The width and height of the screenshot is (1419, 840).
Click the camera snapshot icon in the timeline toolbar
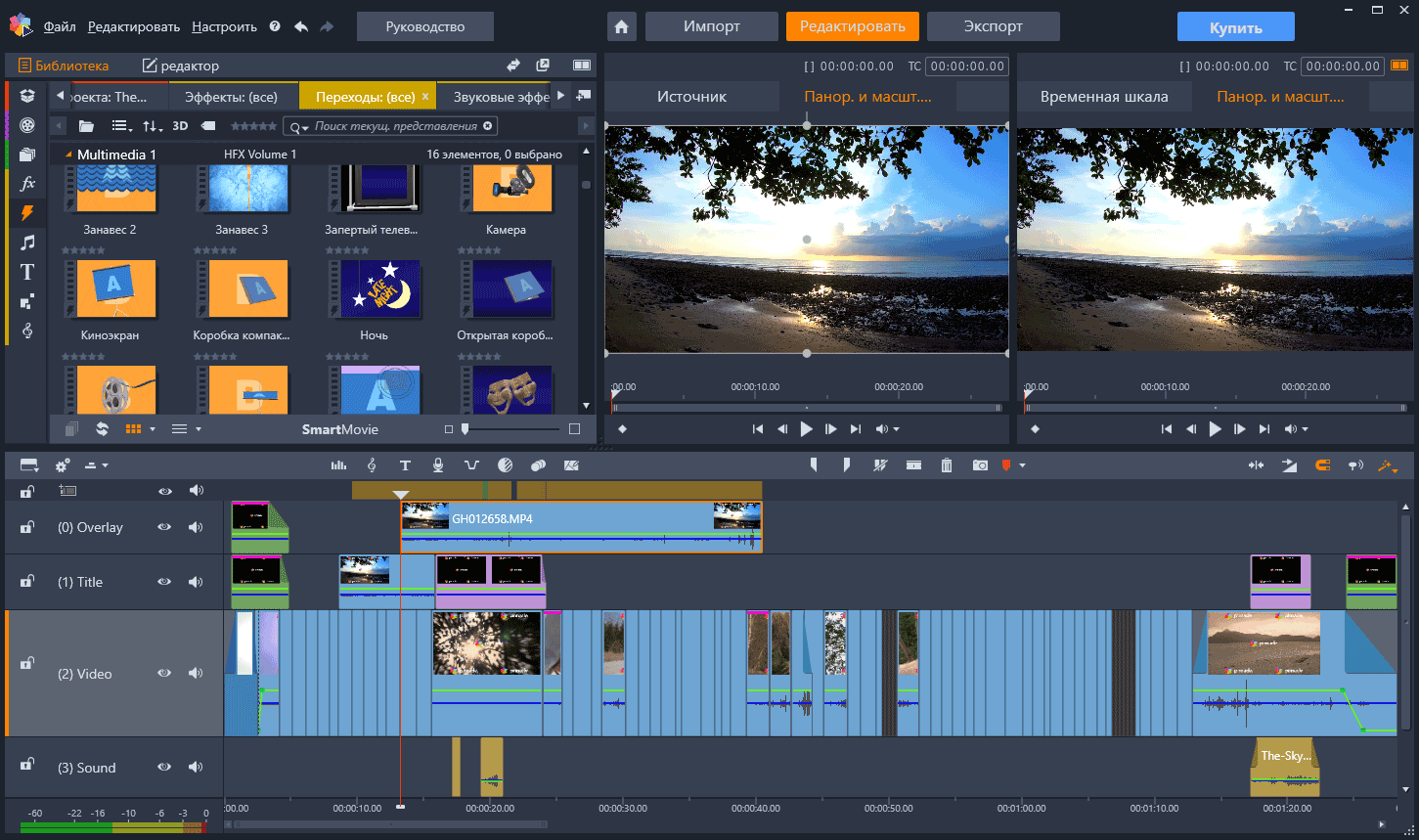(979, 464)
